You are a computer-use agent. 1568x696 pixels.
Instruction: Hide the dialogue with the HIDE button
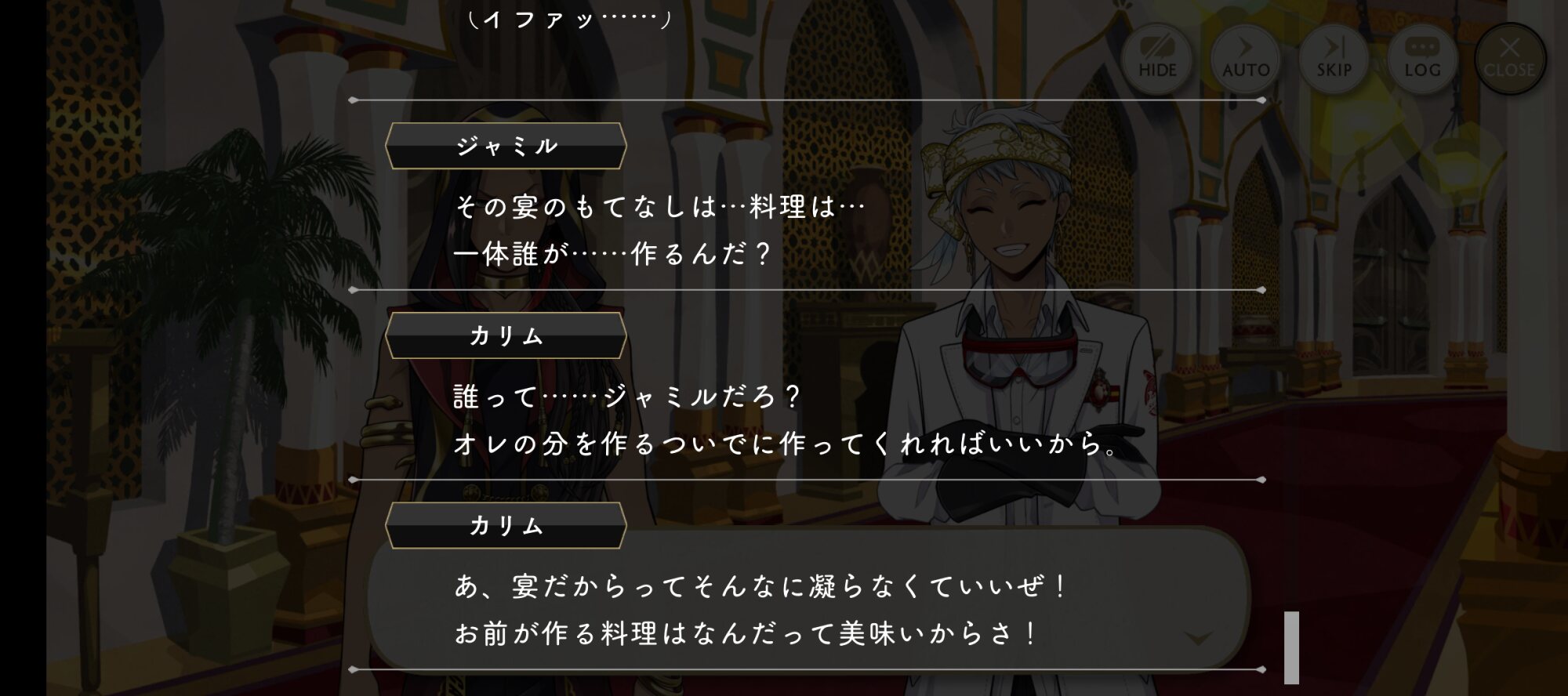pos(1157,59)
